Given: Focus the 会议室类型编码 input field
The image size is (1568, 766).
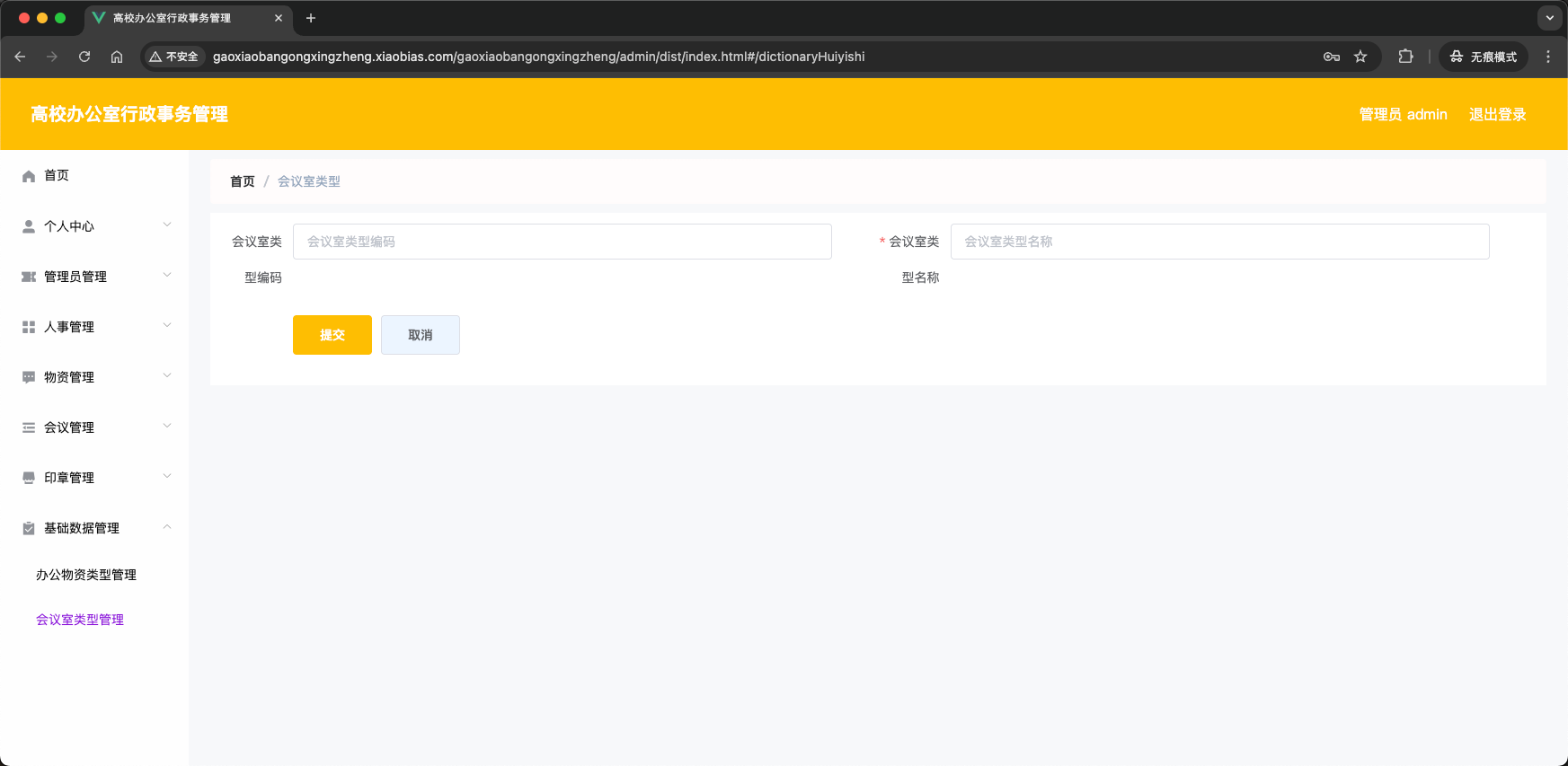Looking at the screenshot, I should point(563,242).
